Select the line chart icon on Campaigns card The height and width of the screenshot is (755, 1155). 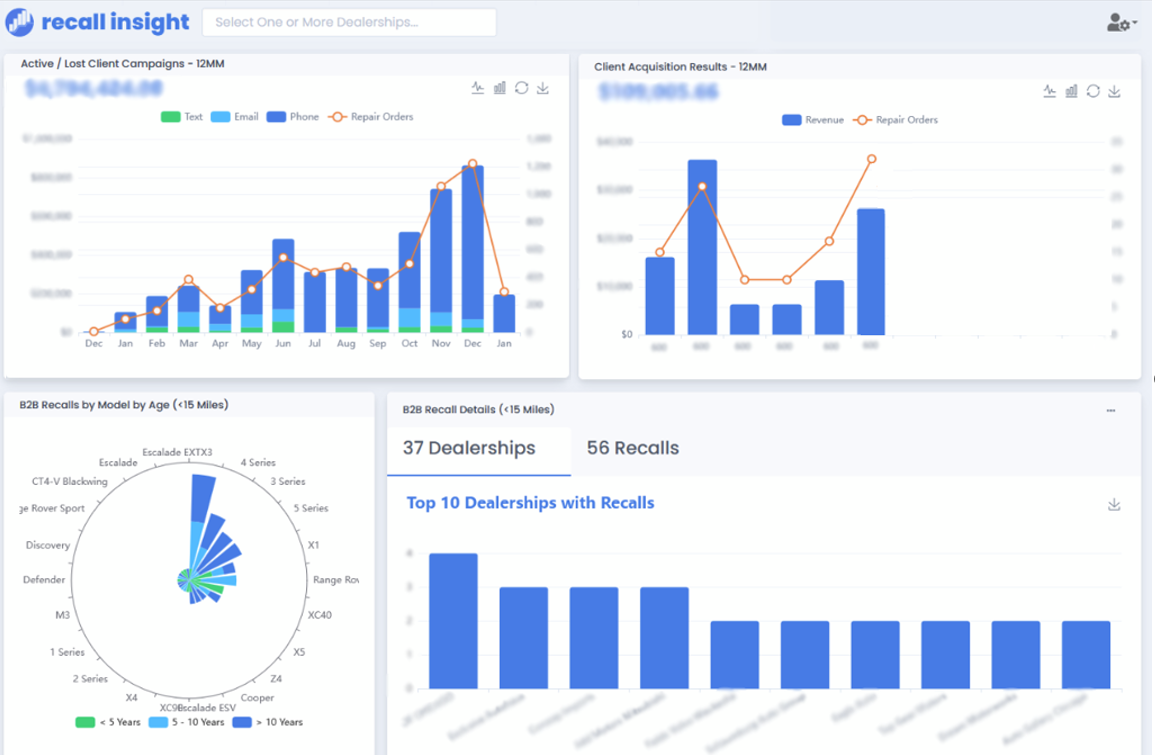coord(477,88)
